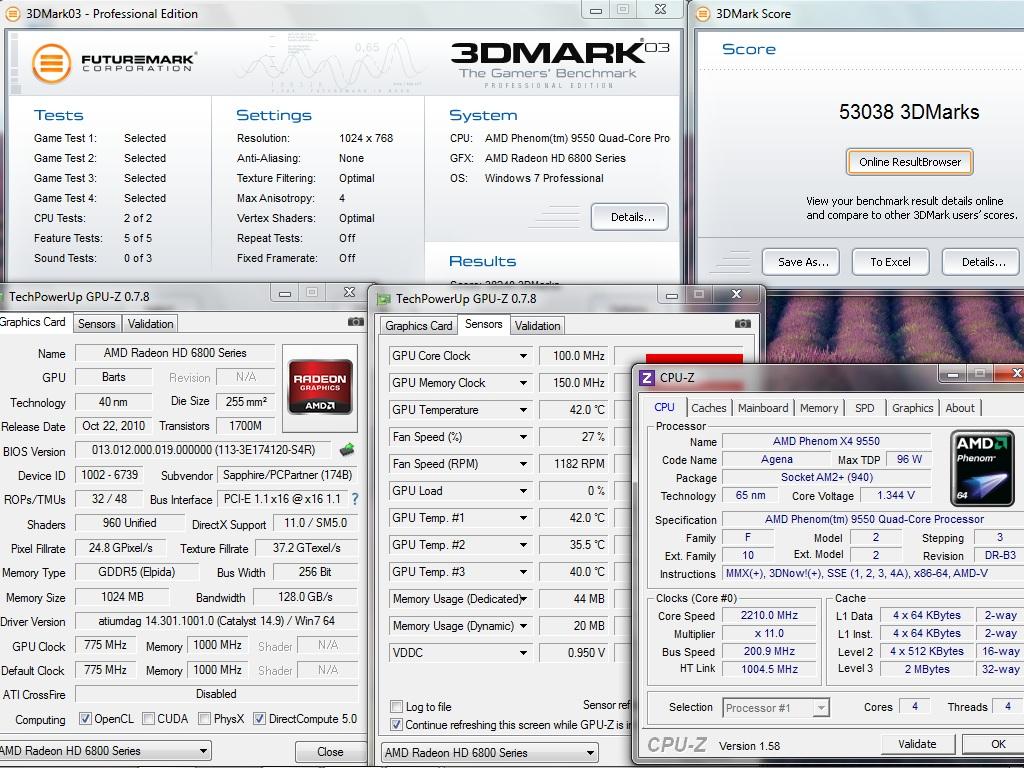Click the BIOS Version value field
The width and height of the screenshot is (1024, 768).
204,450
